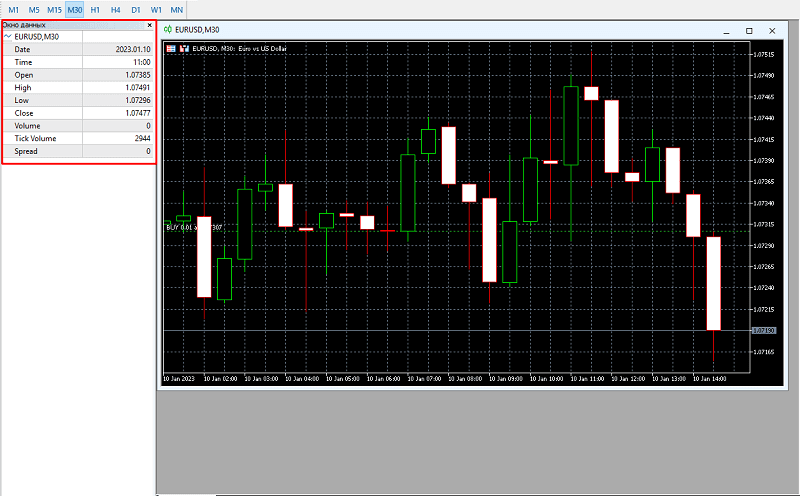Viewport: 800px width, 496px height.
Task: Click the depth of market icon on chart
Action: click(184, 48)
